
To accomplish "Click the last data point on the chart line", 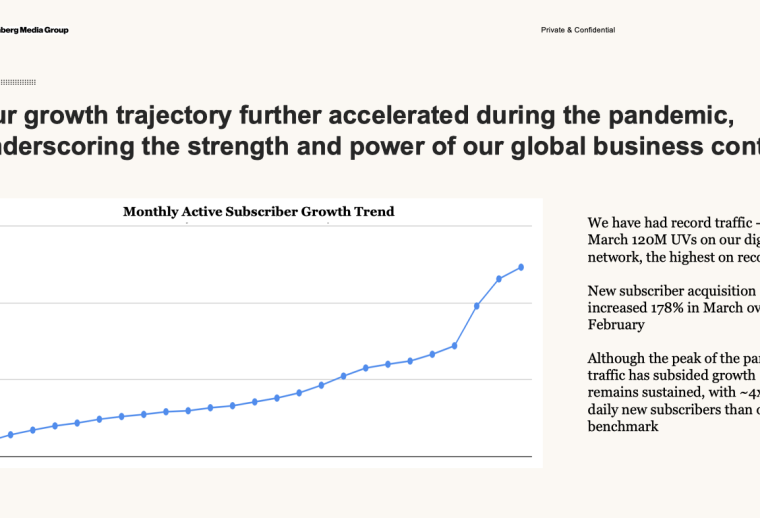I will tap(521, 267).
